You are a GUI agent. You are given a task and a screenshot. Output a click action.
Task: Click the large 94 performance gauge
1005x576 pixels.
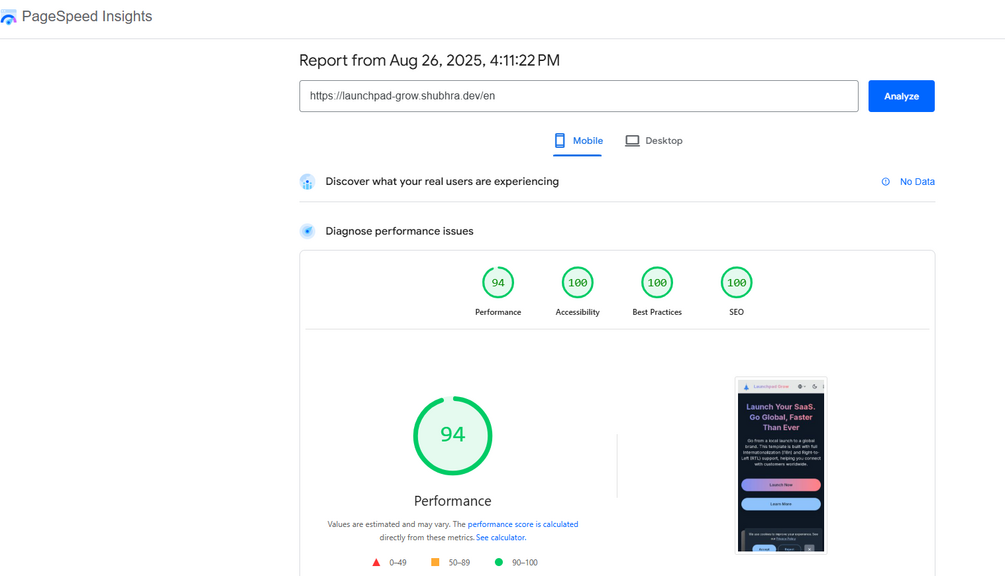(453, 436)
